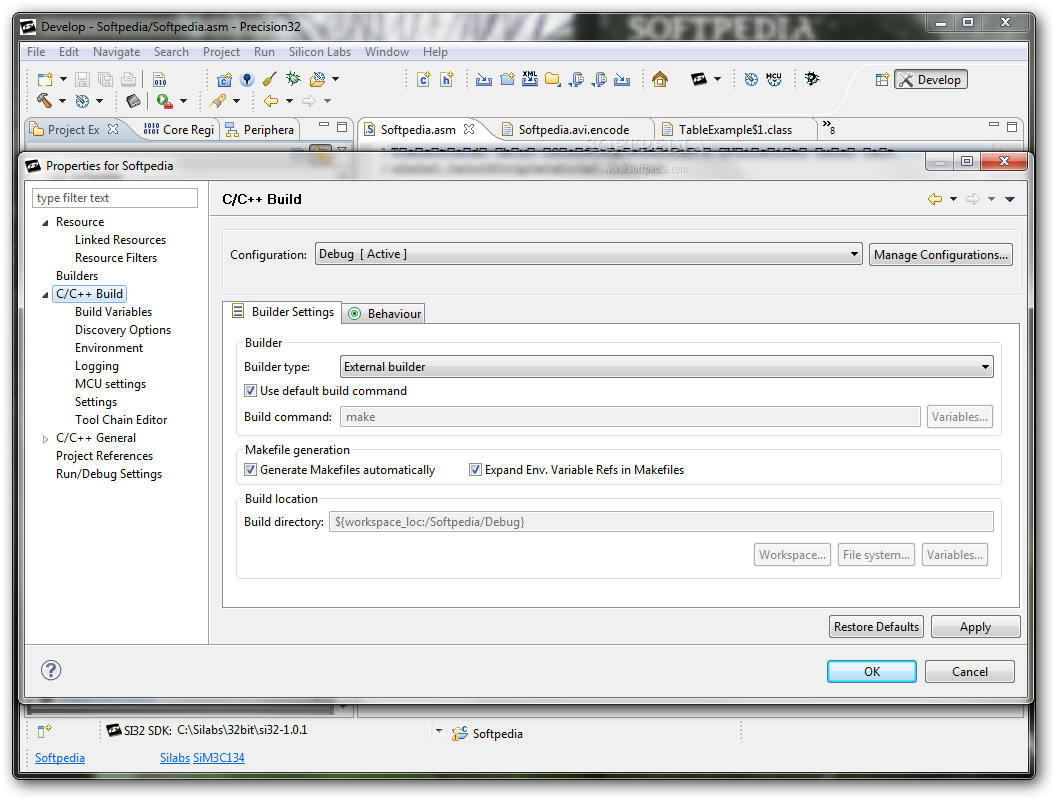Click the Build directory field
This screenshot has height=800, width=1056.
point(661,522)
